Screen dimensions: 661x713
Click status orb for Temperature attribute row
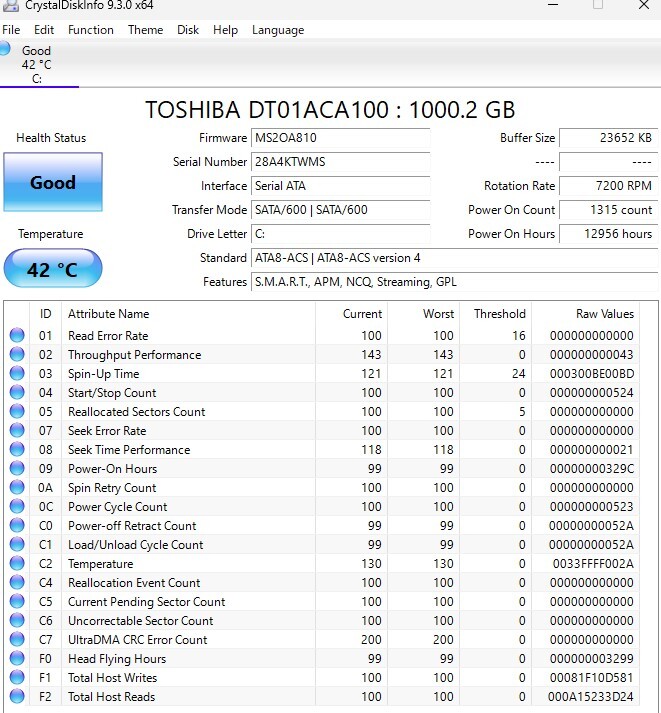pyautogui.click(x=17, y=563)
